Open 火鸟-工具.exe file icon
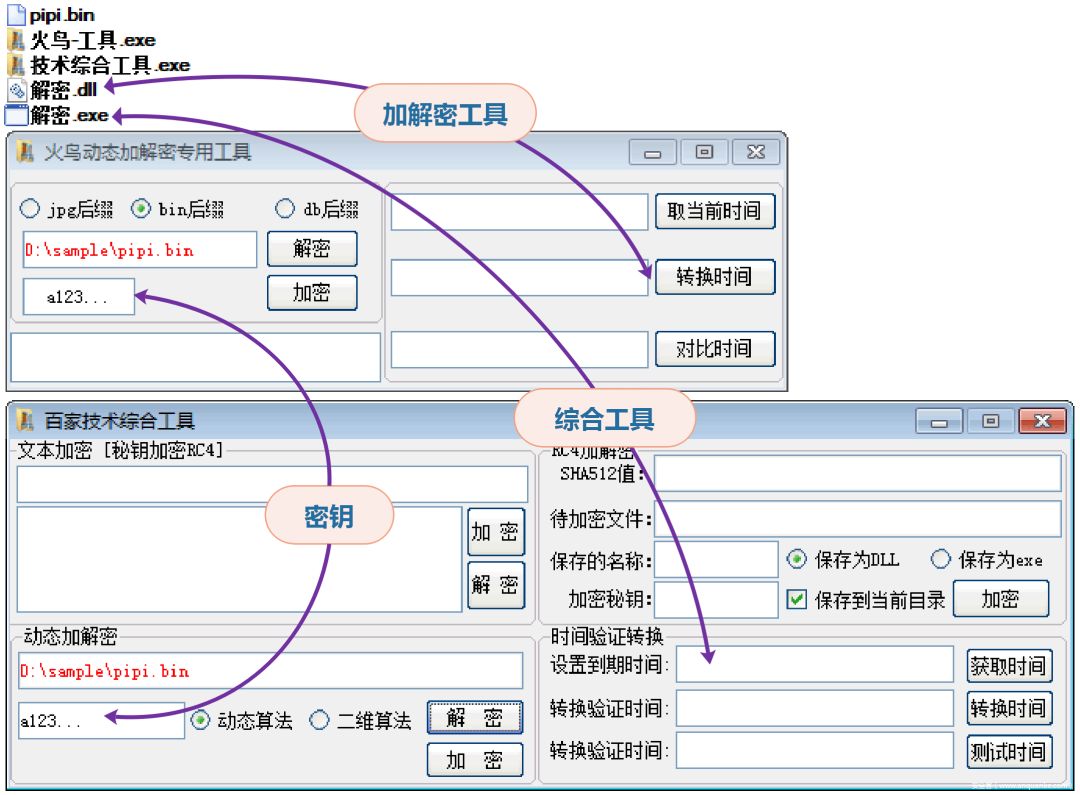The height and width of the screenshot is (795, 1080). (x=16, y=40)
